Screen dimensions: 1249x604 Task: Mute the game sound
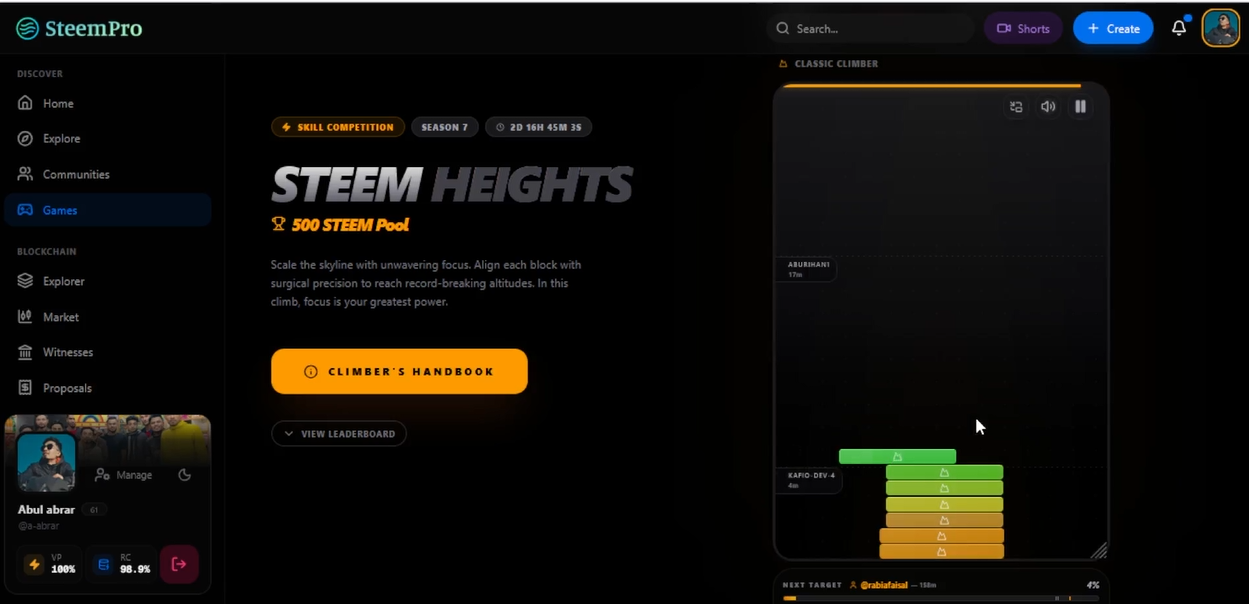(x=1048, y=106)
